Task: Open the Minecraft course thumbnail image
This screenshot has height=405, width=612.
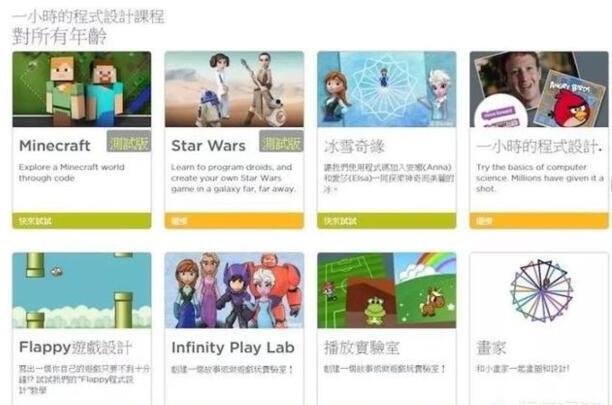Action: click(x=82, y=89)
